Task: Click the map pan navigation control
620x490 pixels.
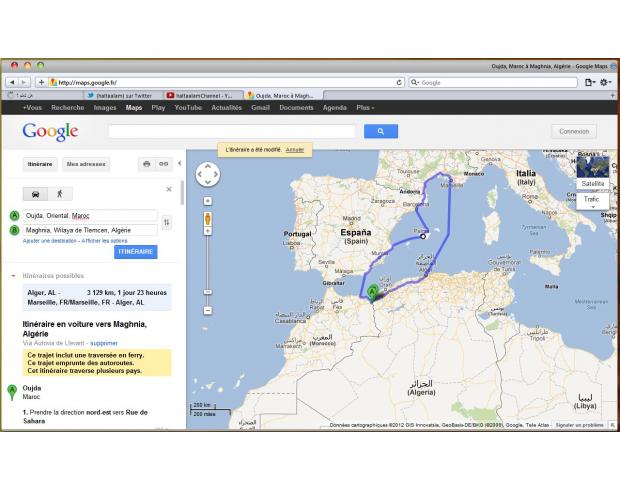Action: (x=208, y=174)
